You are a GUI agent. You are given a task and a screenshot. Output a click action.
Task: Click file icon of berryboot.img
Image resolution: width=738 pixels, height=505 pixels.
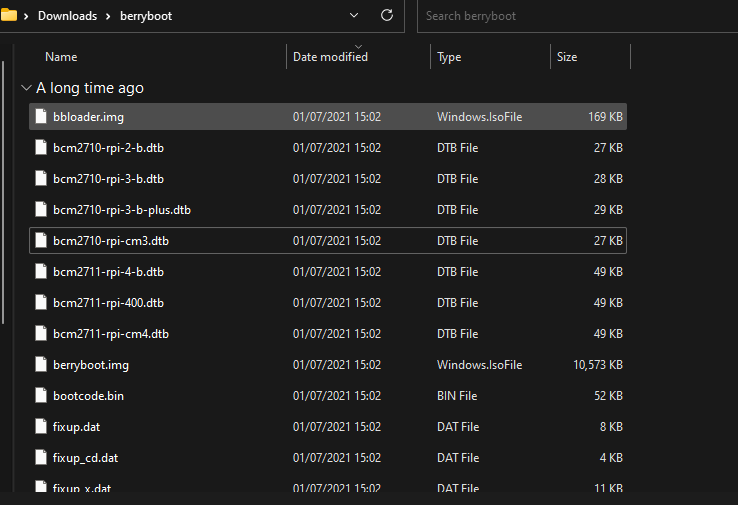pos(41,365)
